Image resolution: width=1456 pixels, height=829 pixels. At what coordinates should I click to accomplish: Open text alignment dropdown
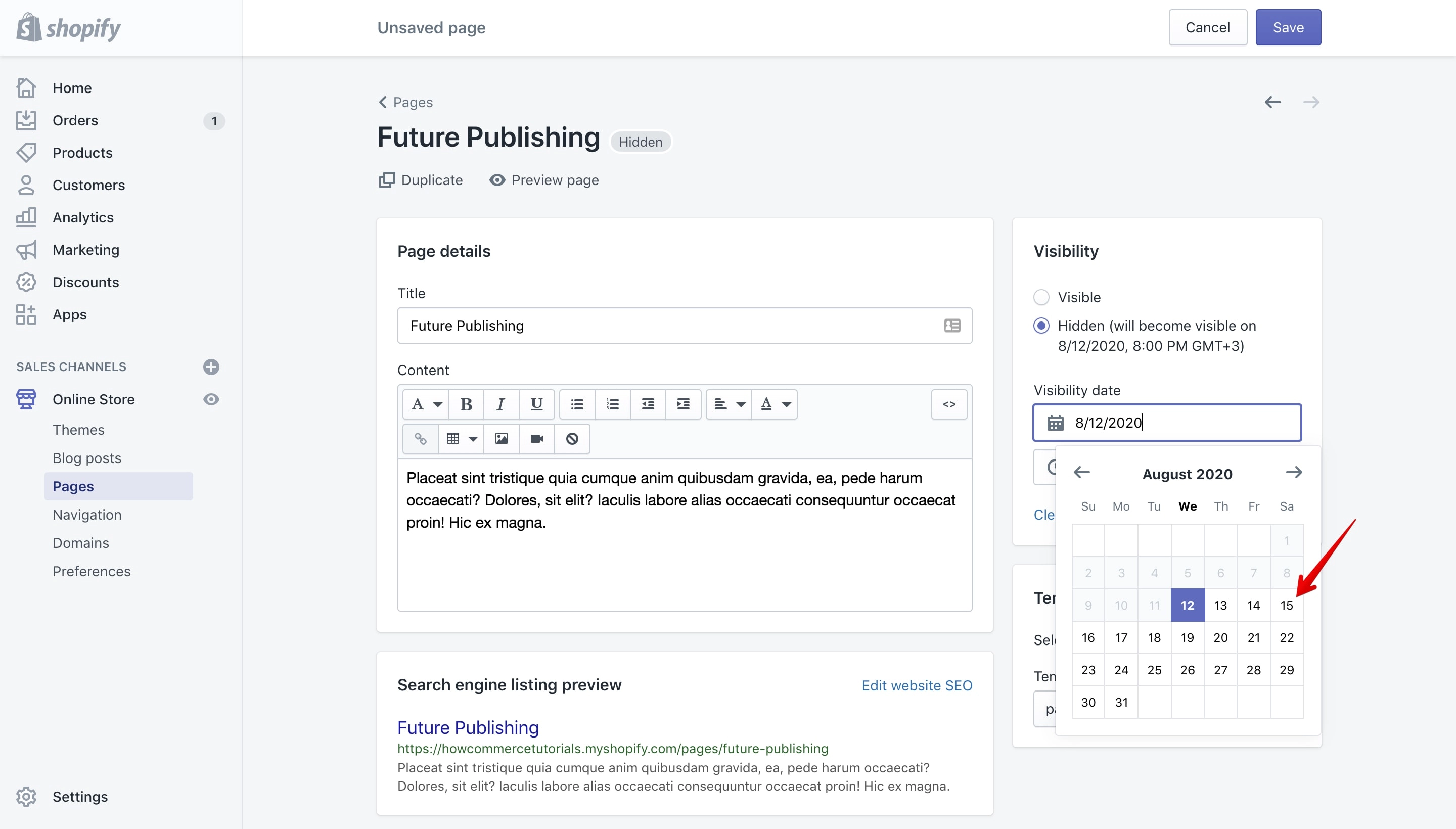point(730,404)
